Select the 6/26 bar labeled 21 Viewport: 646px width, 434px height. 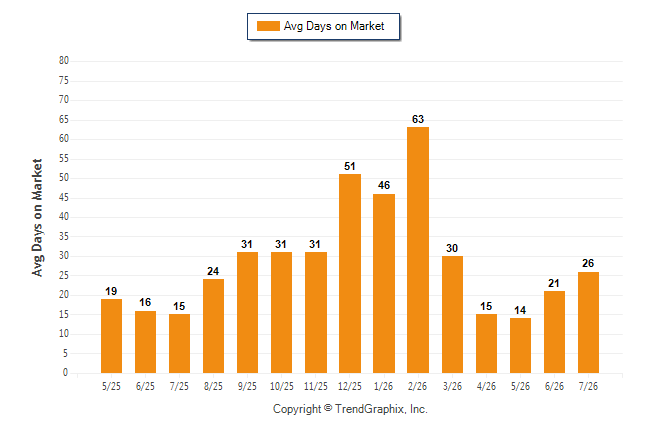(554, 332)
